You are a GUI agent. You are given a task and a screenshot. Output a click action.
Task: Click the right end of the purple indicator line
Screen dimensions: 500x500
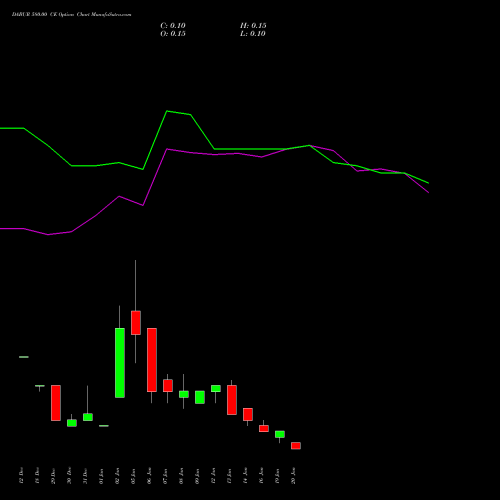(x=428, y=193)
